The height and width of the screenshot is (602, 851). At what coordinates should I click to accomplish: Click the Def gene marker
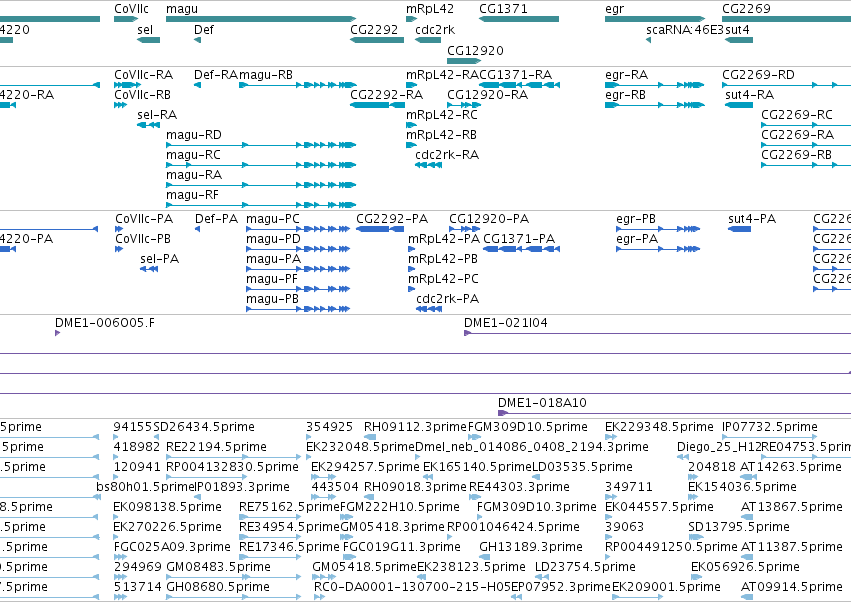tap(198, 40)
